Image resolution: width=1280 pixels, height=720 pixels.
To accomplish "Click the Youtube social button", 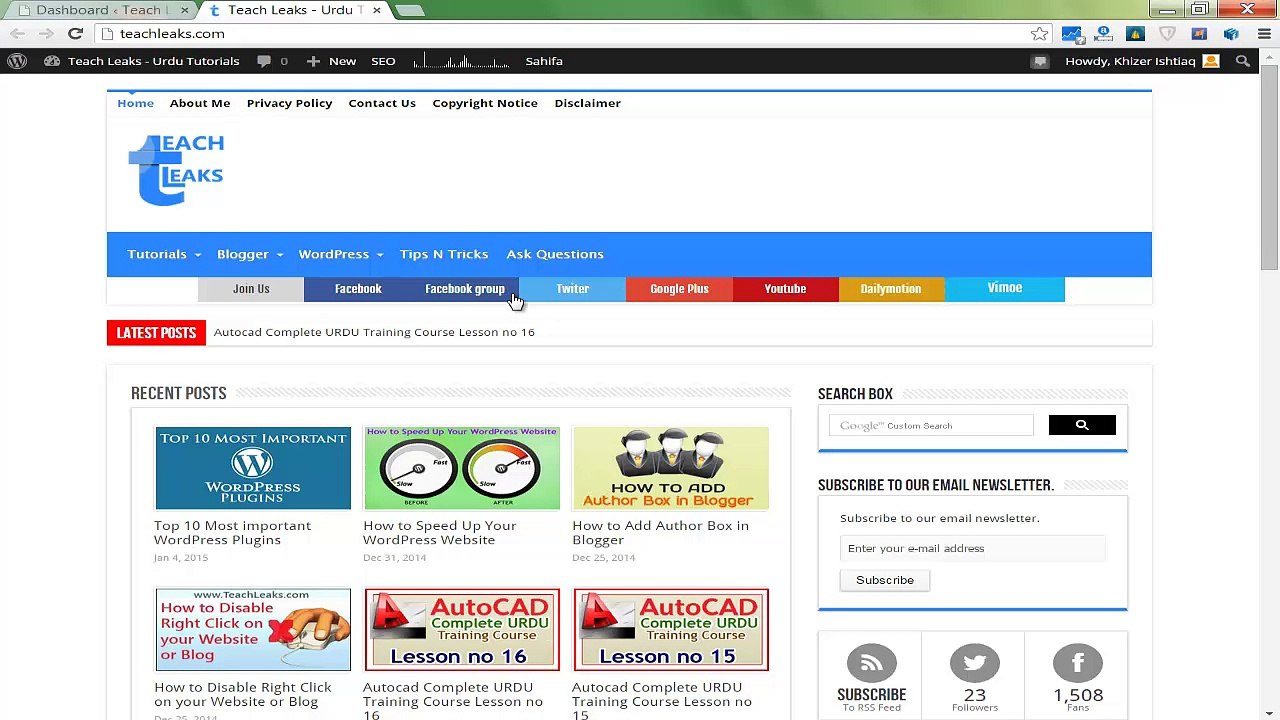I will coord(785,289).
